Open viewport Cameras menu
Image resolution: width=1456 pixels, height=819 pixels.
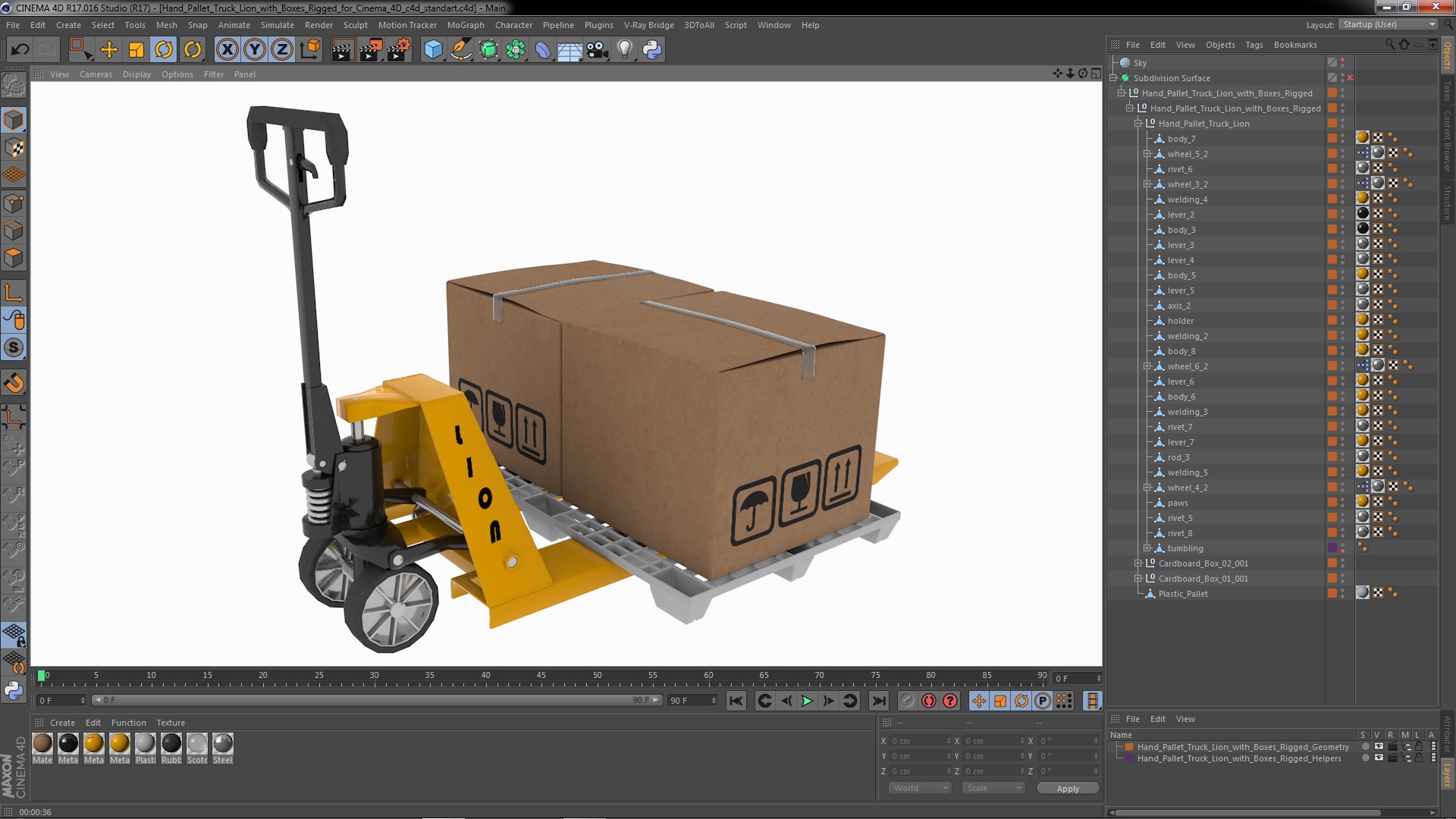click(x=96, y=74)
